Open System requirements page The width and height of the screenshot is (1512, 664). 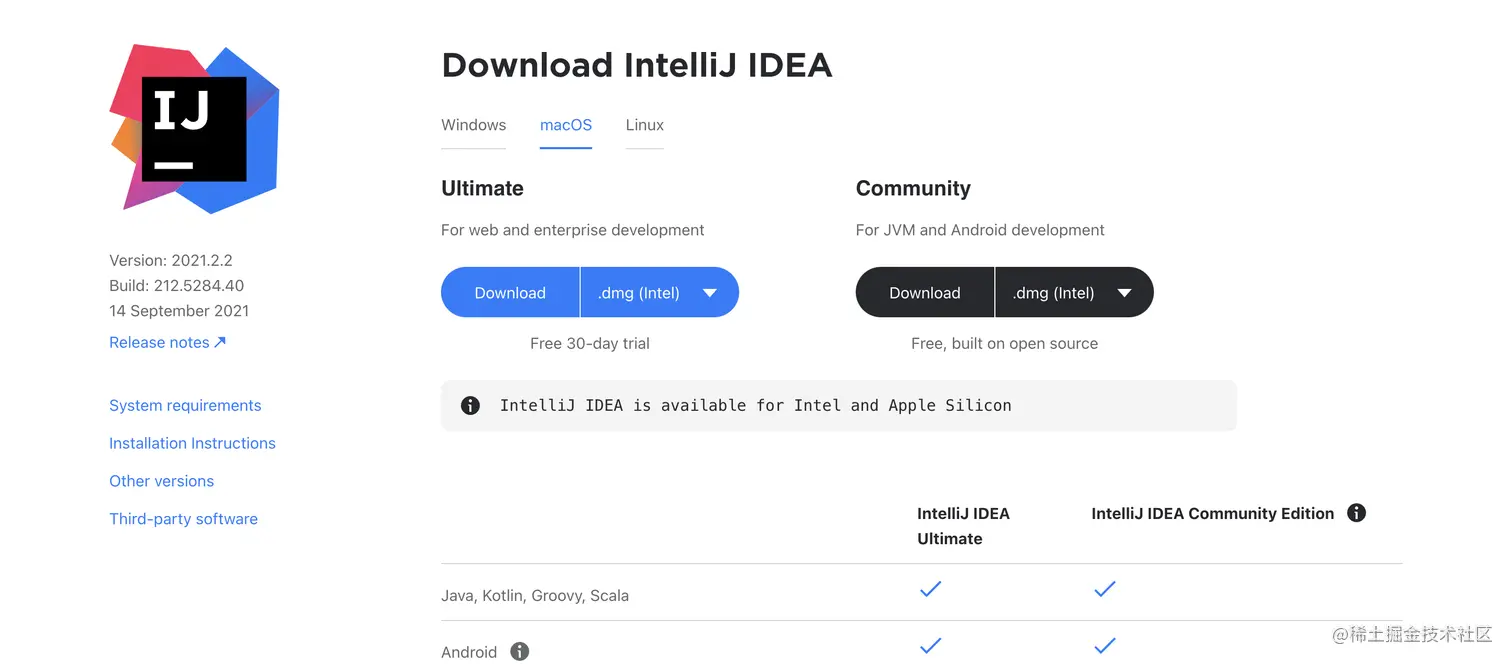(185, 405)
